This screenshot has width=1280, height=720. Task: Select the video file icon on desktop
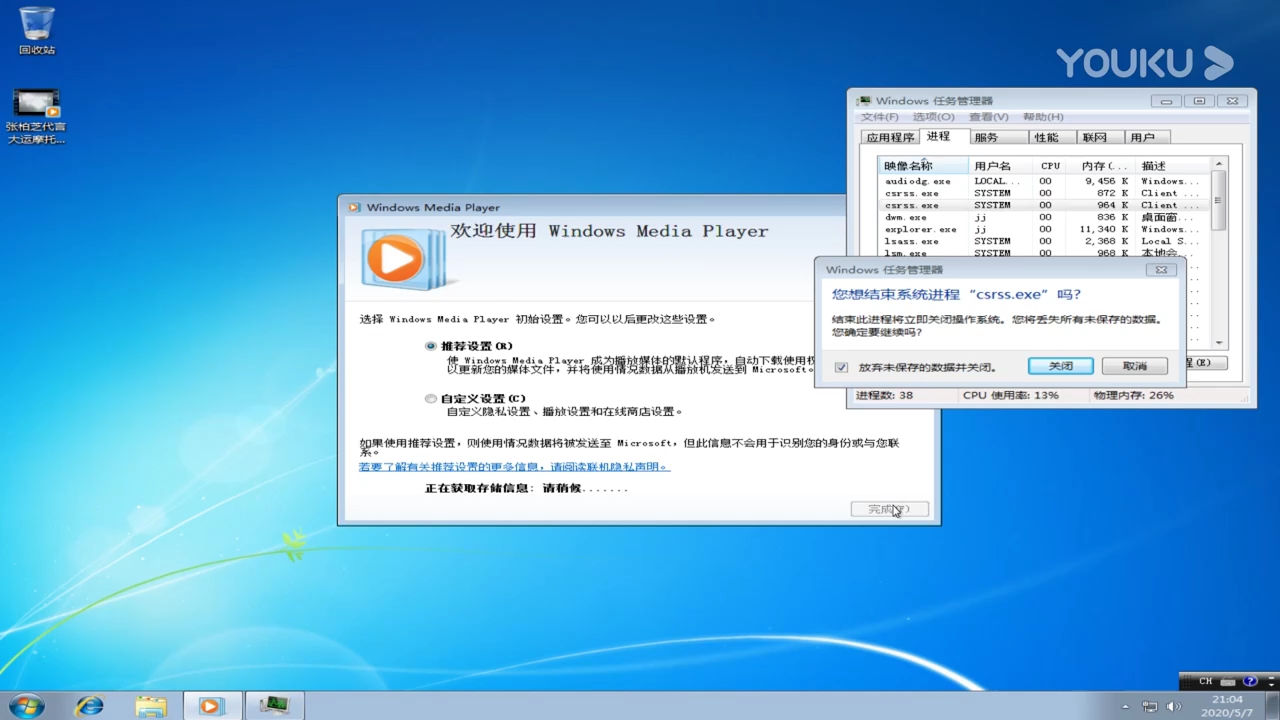pos(36,116)
